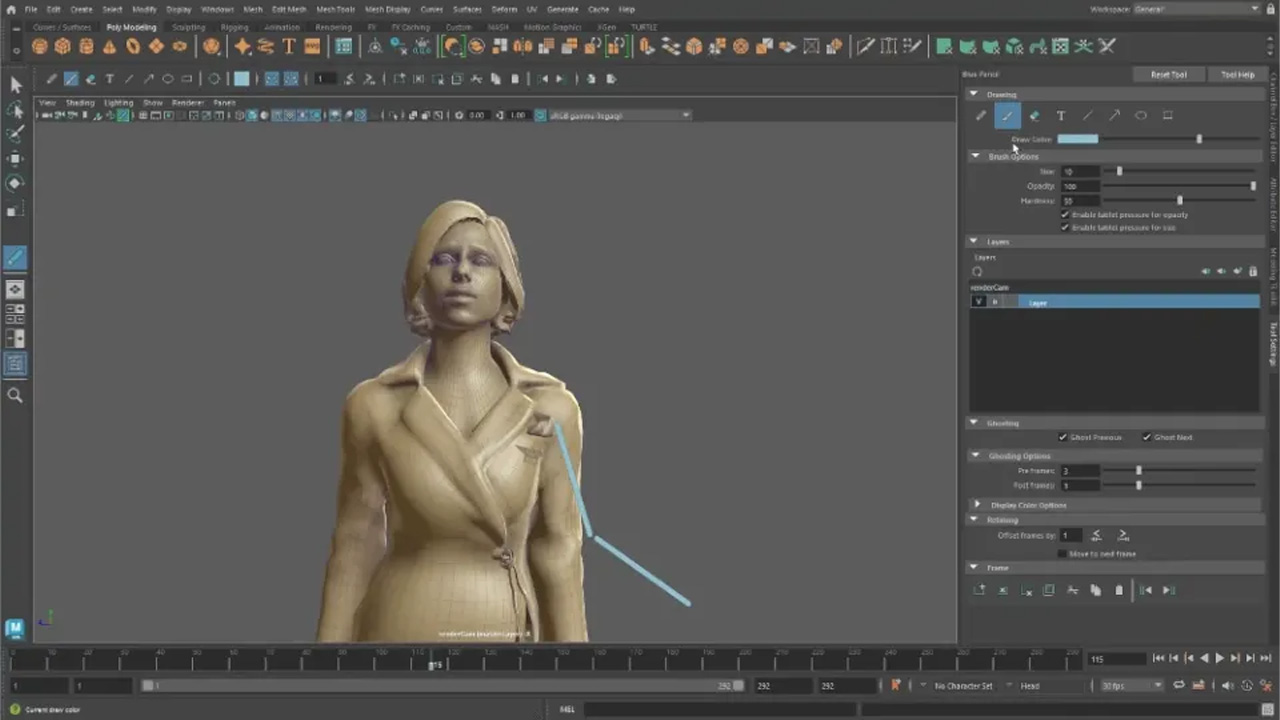Image resolution: width=1280 pixels, height=720 pixels.
Task: Collapse the Brush Options section
Action: pyautogui.click(x=975, y=156)
